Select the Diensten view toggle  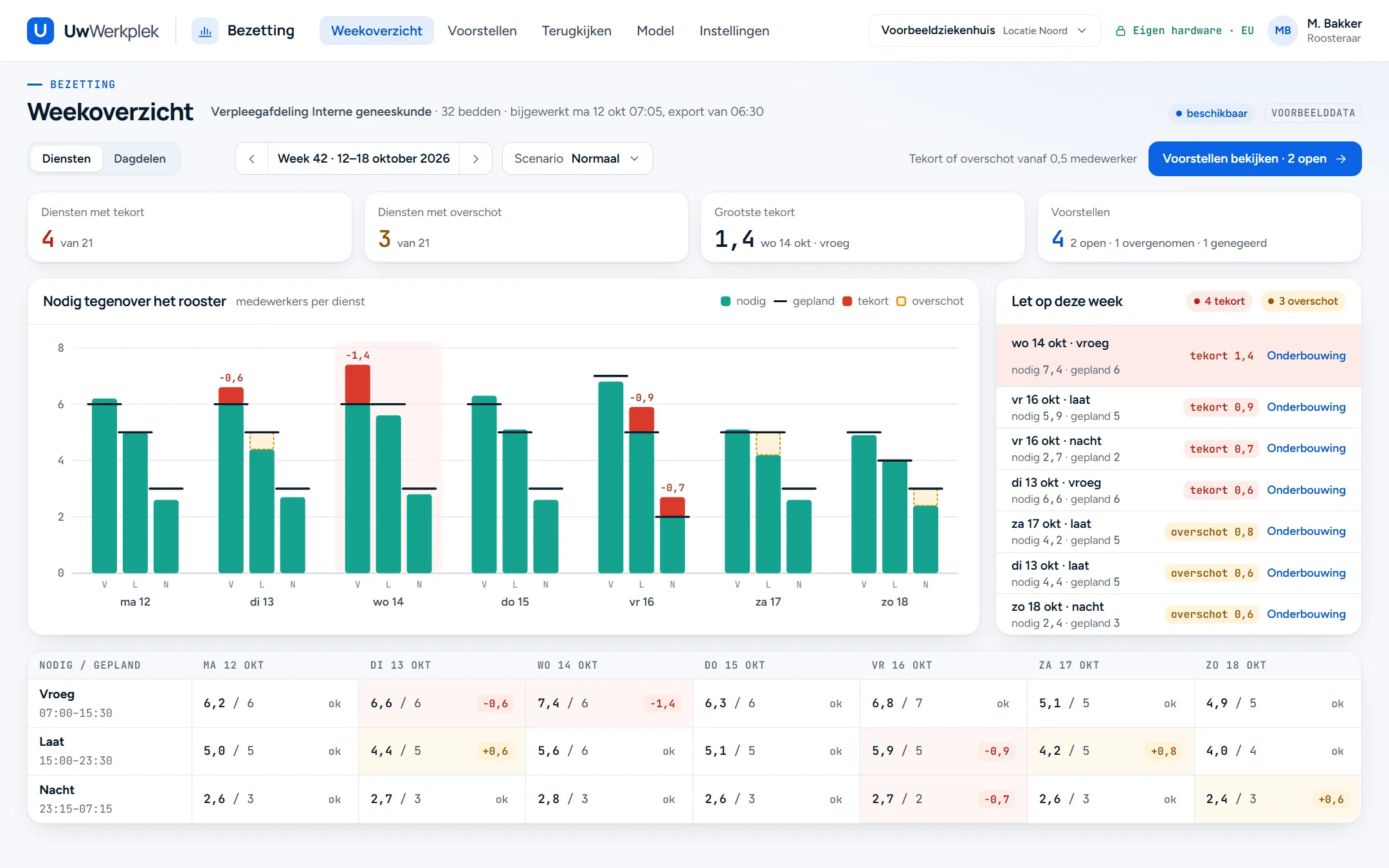click(66, 159)
